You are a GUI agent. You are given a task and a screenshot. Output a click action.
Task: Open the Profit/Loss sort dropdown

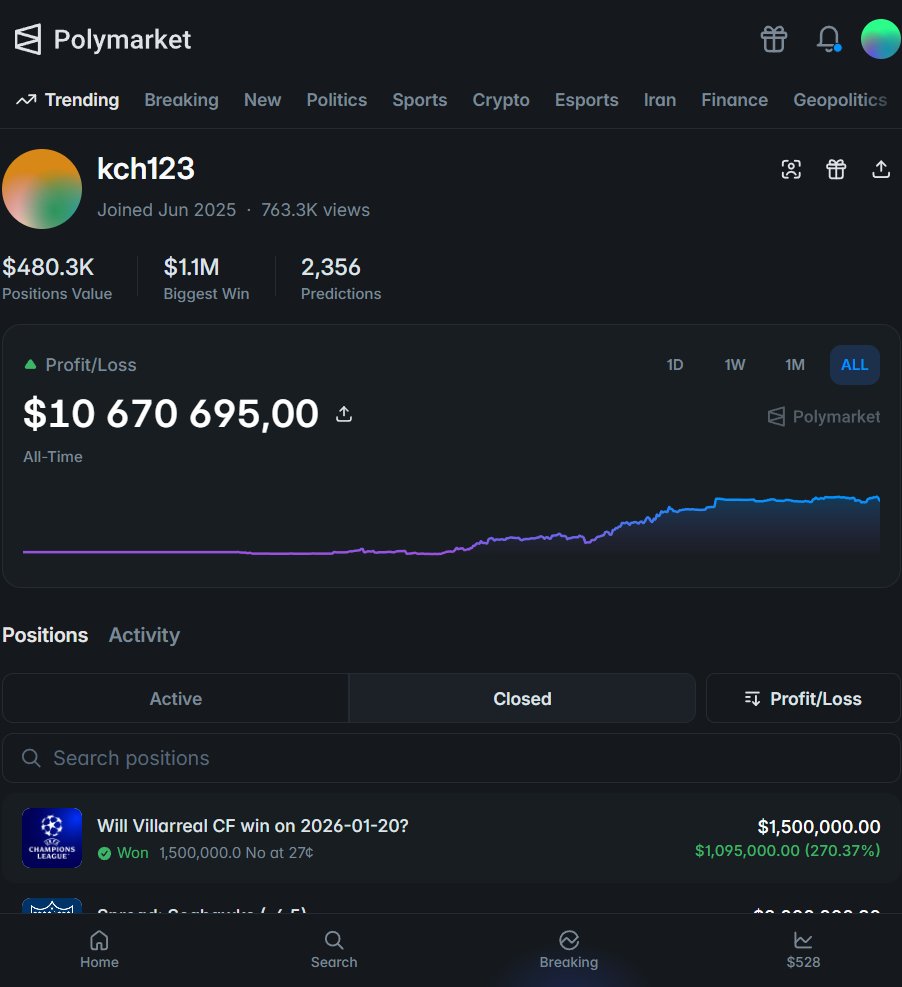[x=803, y=699]
